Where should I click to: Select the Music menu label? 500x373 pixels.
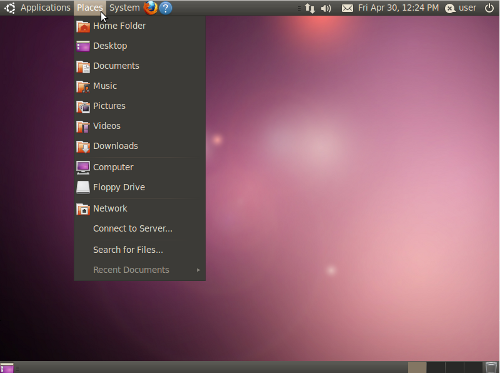pos(105,86)
